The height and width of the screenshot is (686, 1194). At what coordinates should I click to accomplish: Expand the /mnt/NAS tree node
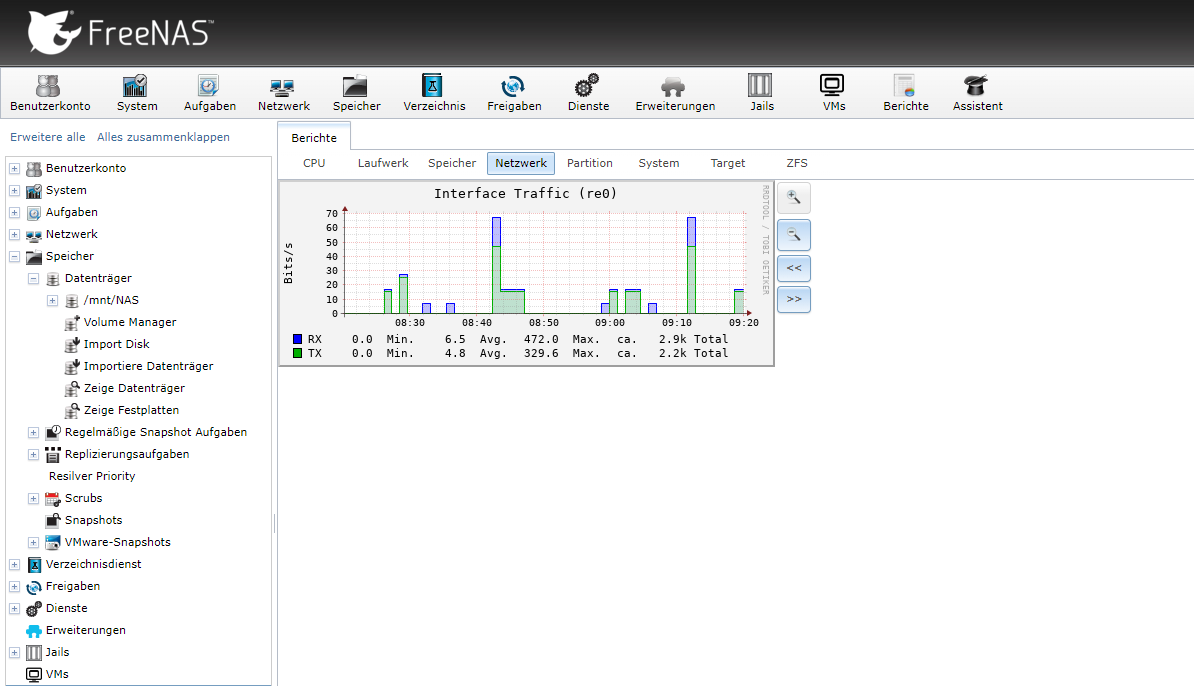53,301
